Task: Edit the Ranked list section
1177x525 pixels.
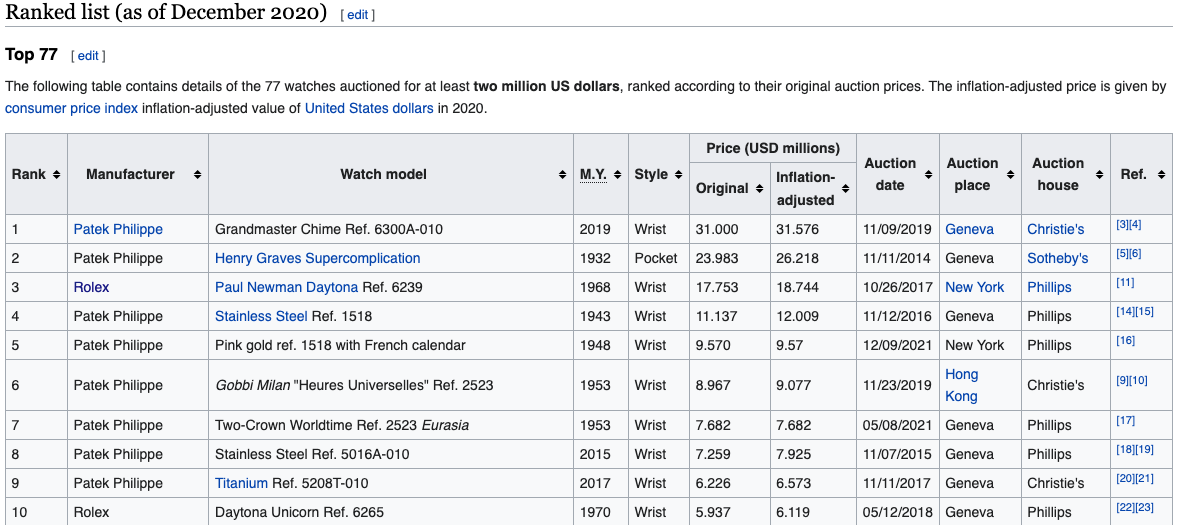Action: [357, 15]
